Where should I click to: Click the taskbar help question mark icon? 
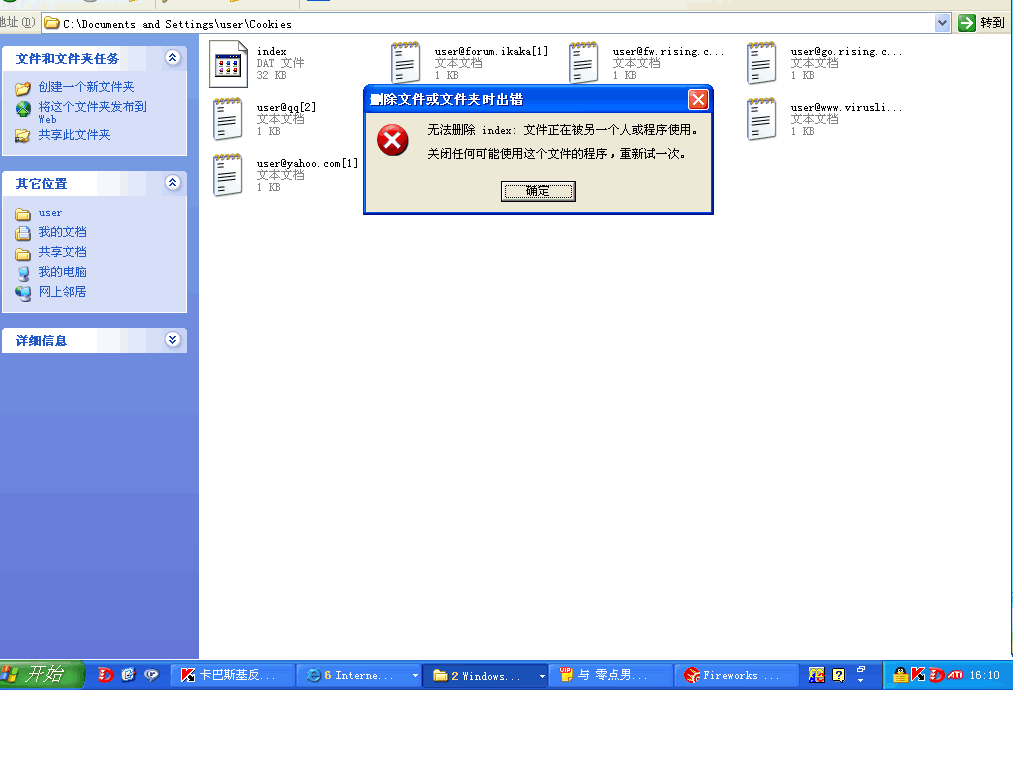coord(839,675)
